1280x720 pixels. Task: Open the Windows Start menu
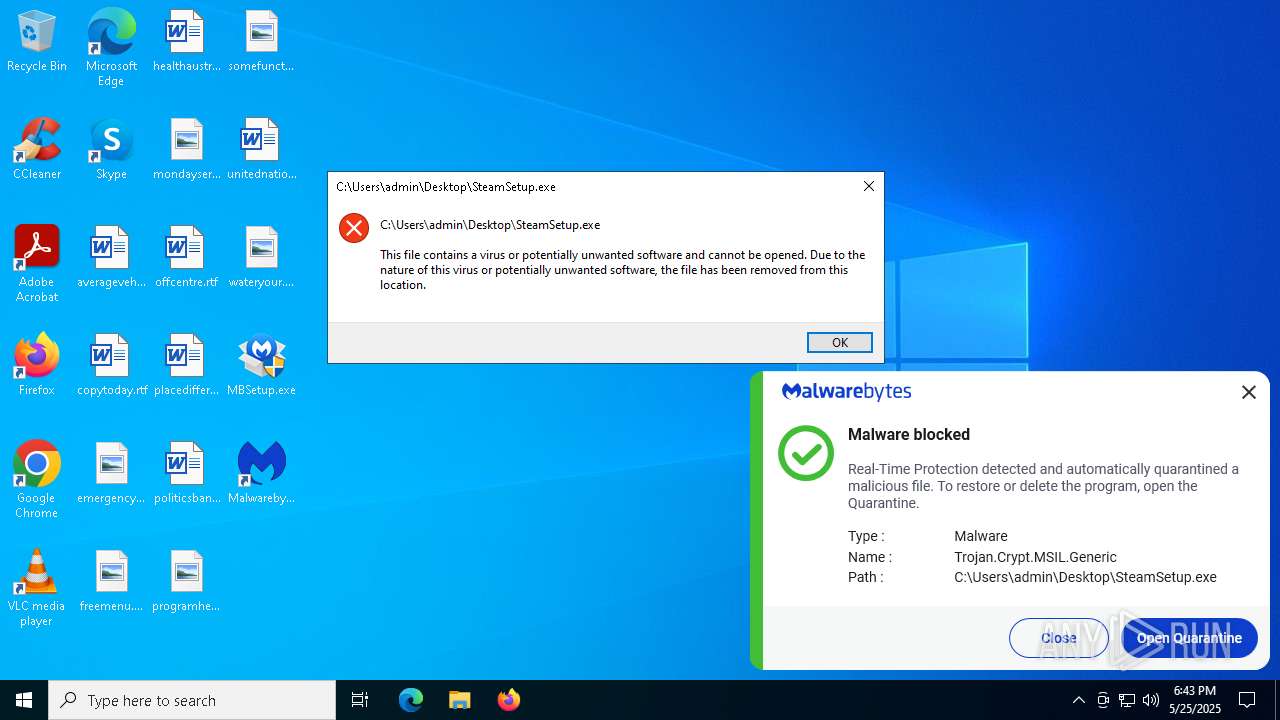point(24,700)
